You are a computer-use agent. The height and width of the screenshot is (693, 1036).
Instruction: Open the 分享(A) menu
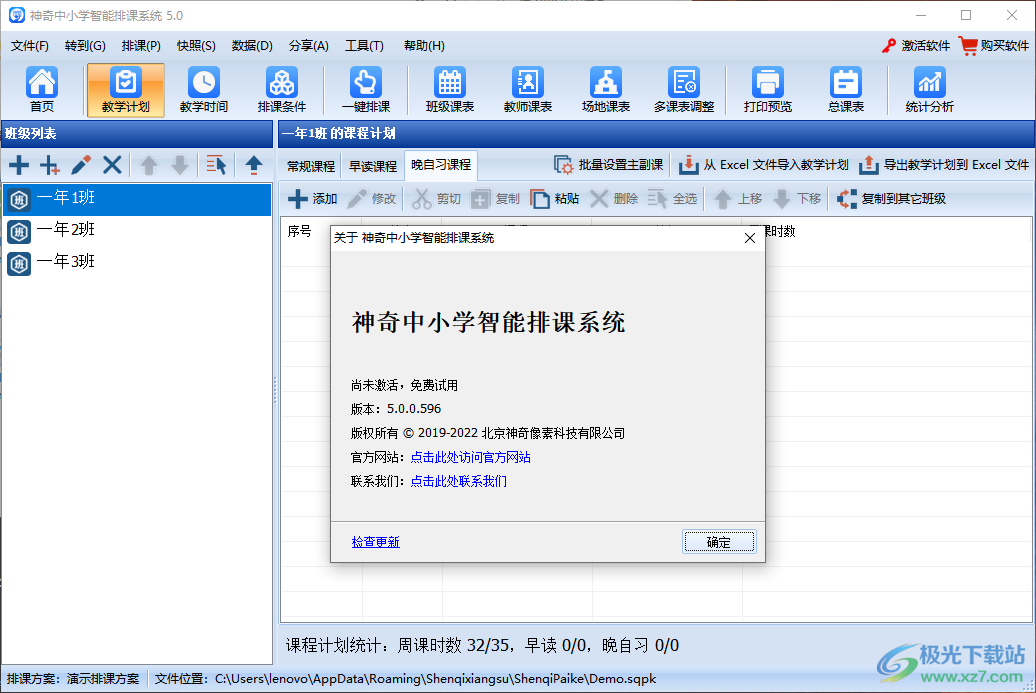coord(309,46)
